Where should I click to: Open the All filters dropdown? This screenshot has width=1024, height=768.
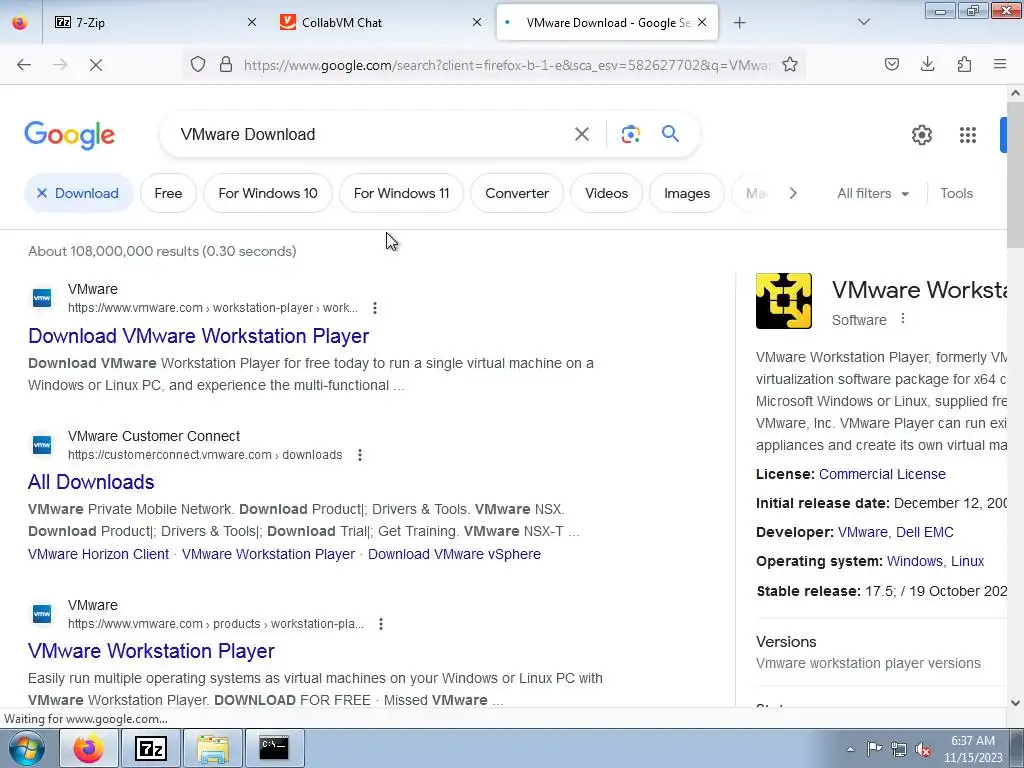tap(872, 193)
